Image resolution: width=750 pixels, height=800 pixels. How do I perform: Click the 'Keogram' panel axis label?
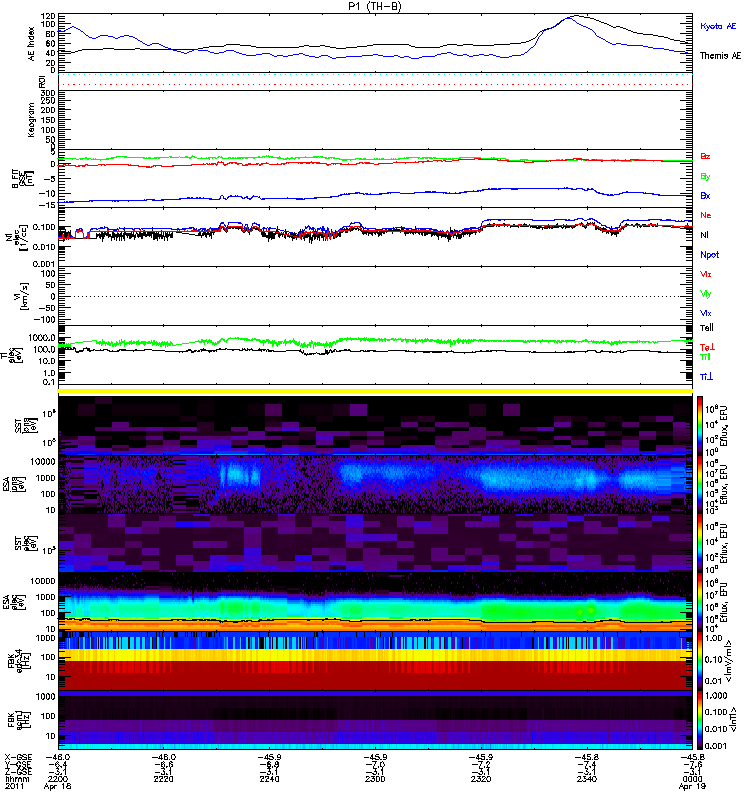point(32,119)
